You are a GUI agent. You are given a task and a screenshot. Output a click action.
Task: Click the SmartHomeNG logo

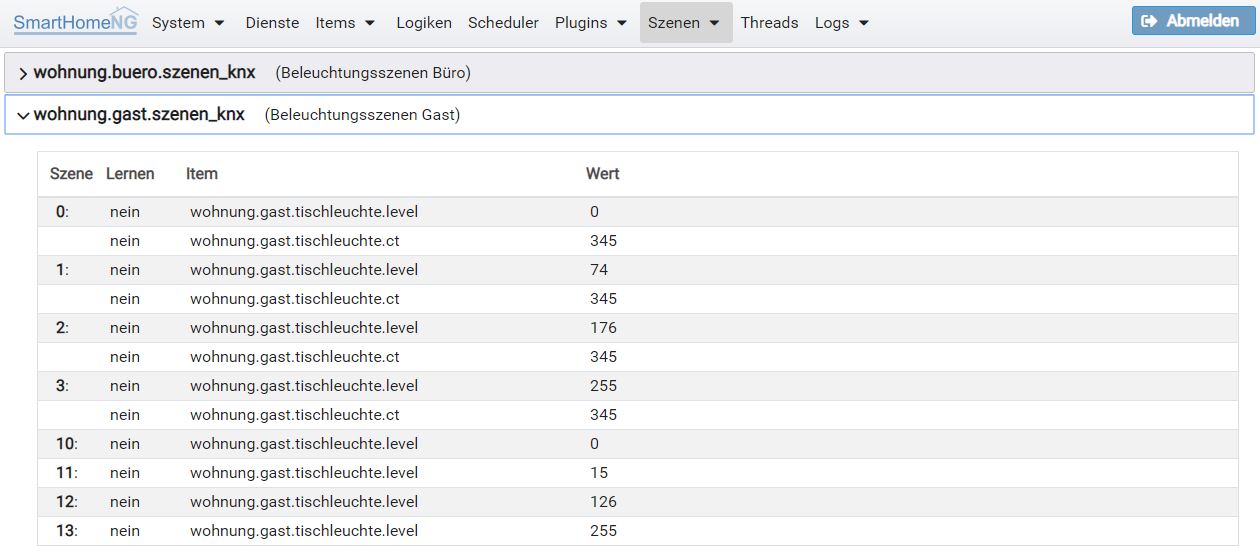tap(75, 22)
